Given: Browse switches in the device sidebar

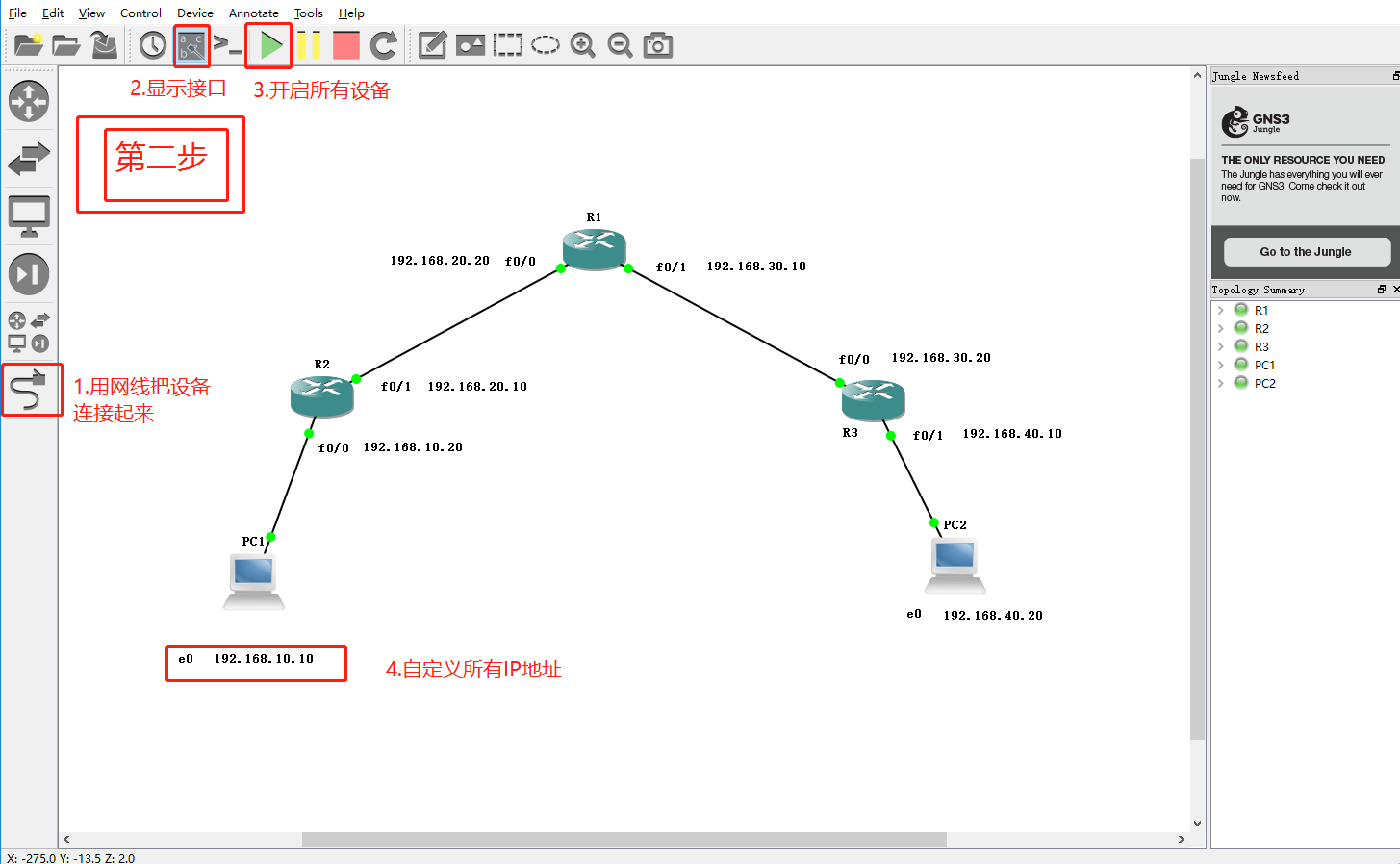Looking at the screenshot, I should click(x=29, y=159).
